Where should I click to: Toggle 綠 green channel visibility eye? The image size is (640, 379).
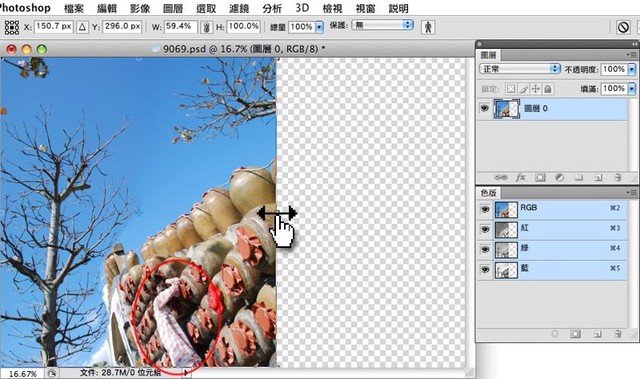484,249
